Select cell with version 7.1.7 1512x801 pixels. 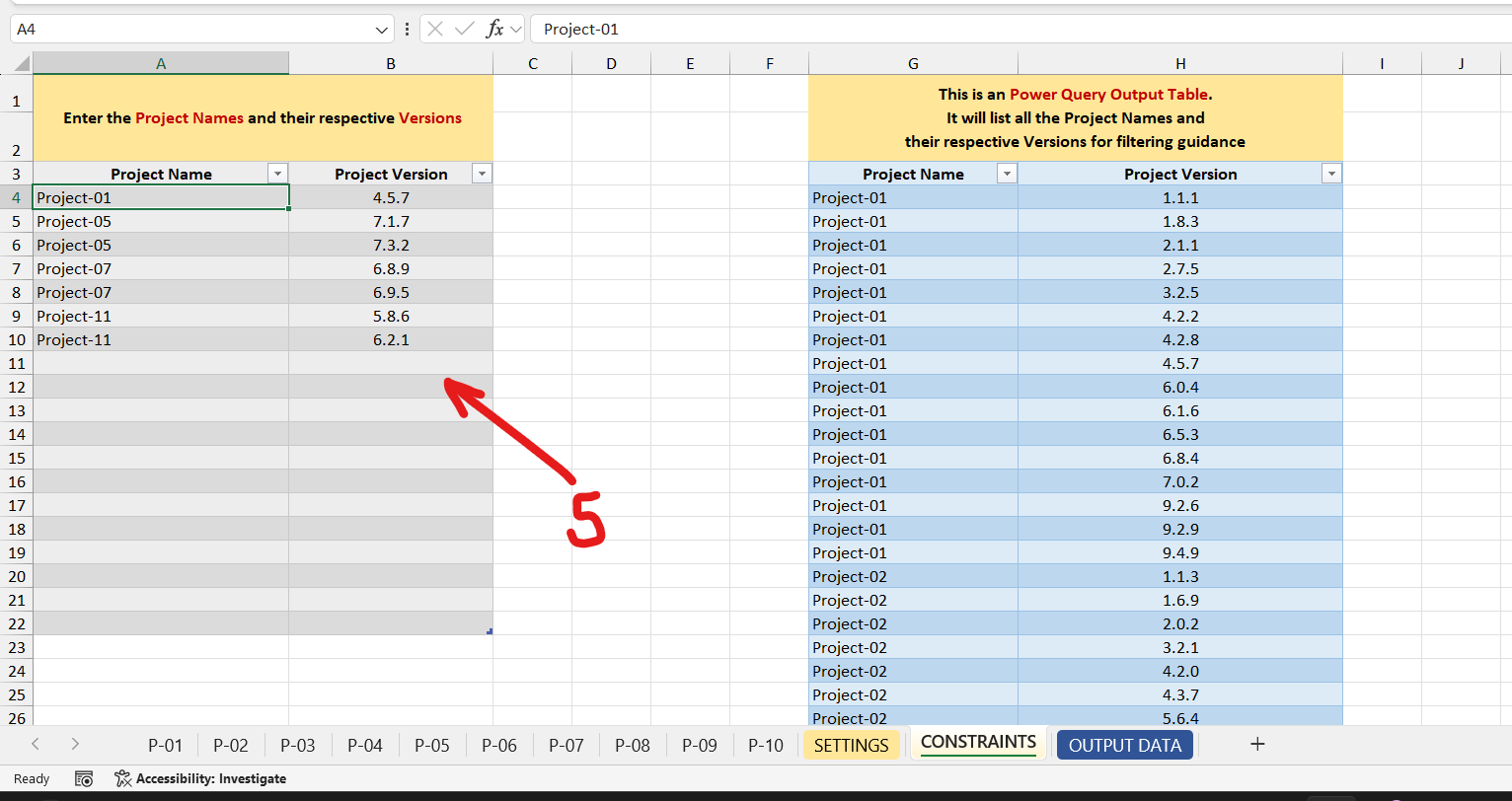[391, 221]
